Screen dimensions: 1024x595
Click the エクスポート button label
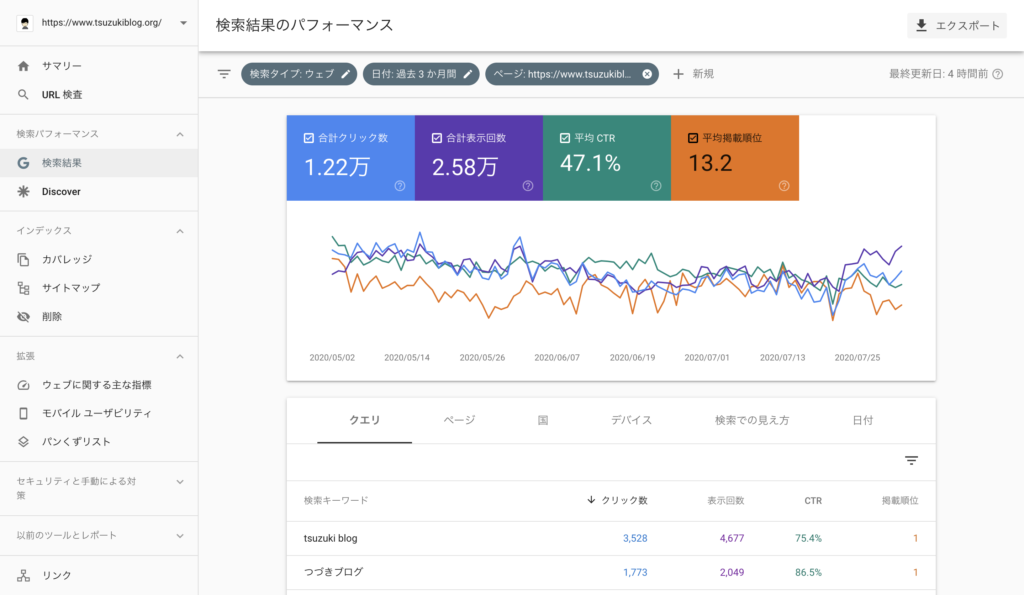tap(968, 25)
